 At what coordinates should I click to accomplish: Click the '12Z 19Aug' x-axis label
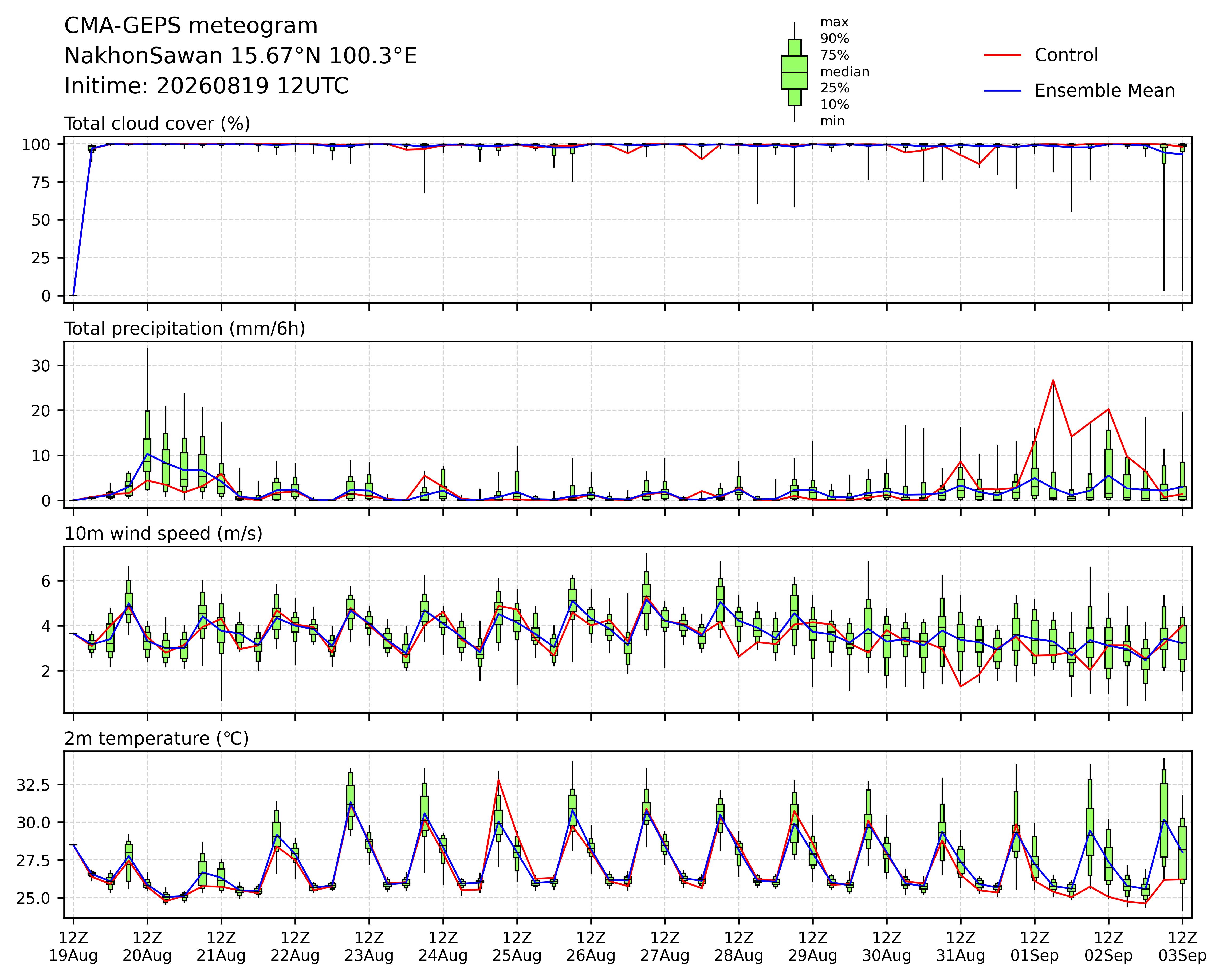[73, 947]
